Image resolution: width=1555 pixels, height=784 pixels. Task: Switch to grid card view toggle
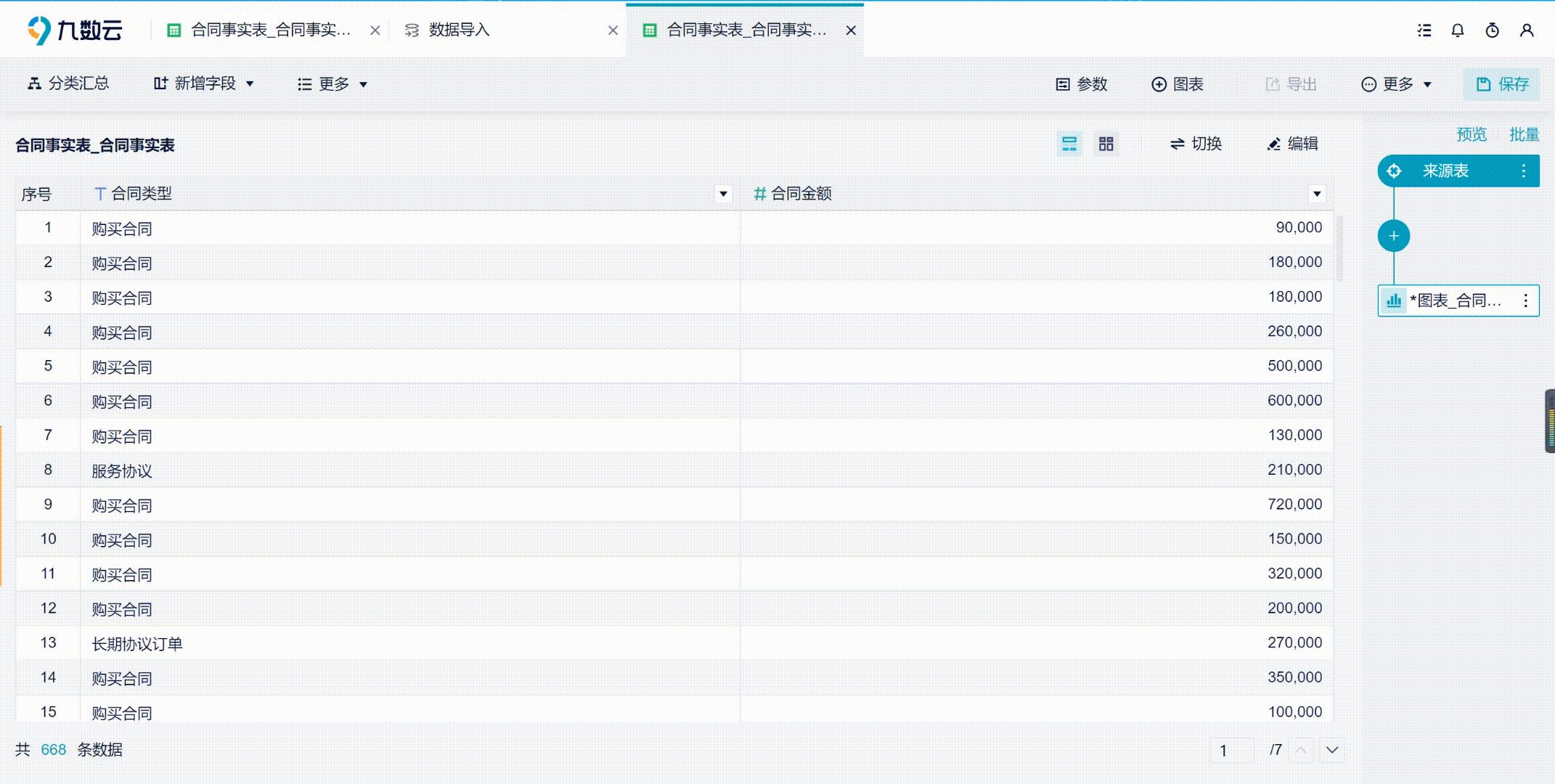click(x=1106, y=144)
